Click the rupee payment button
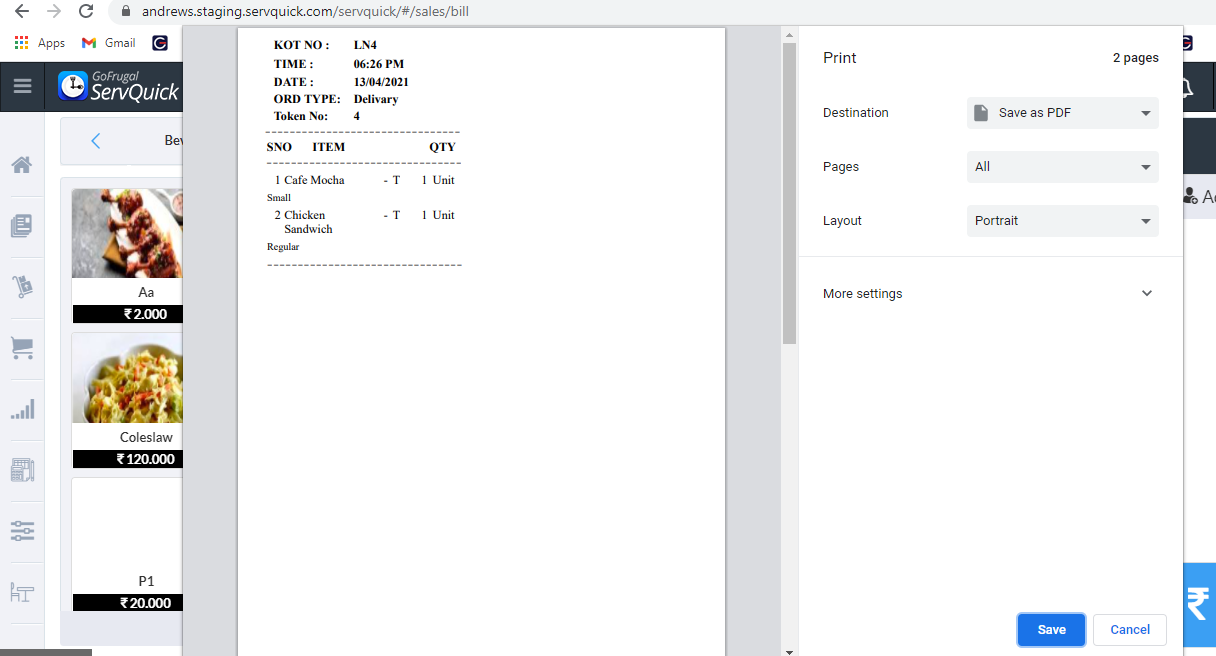The image size is (1216, 656). point(1199,604)
